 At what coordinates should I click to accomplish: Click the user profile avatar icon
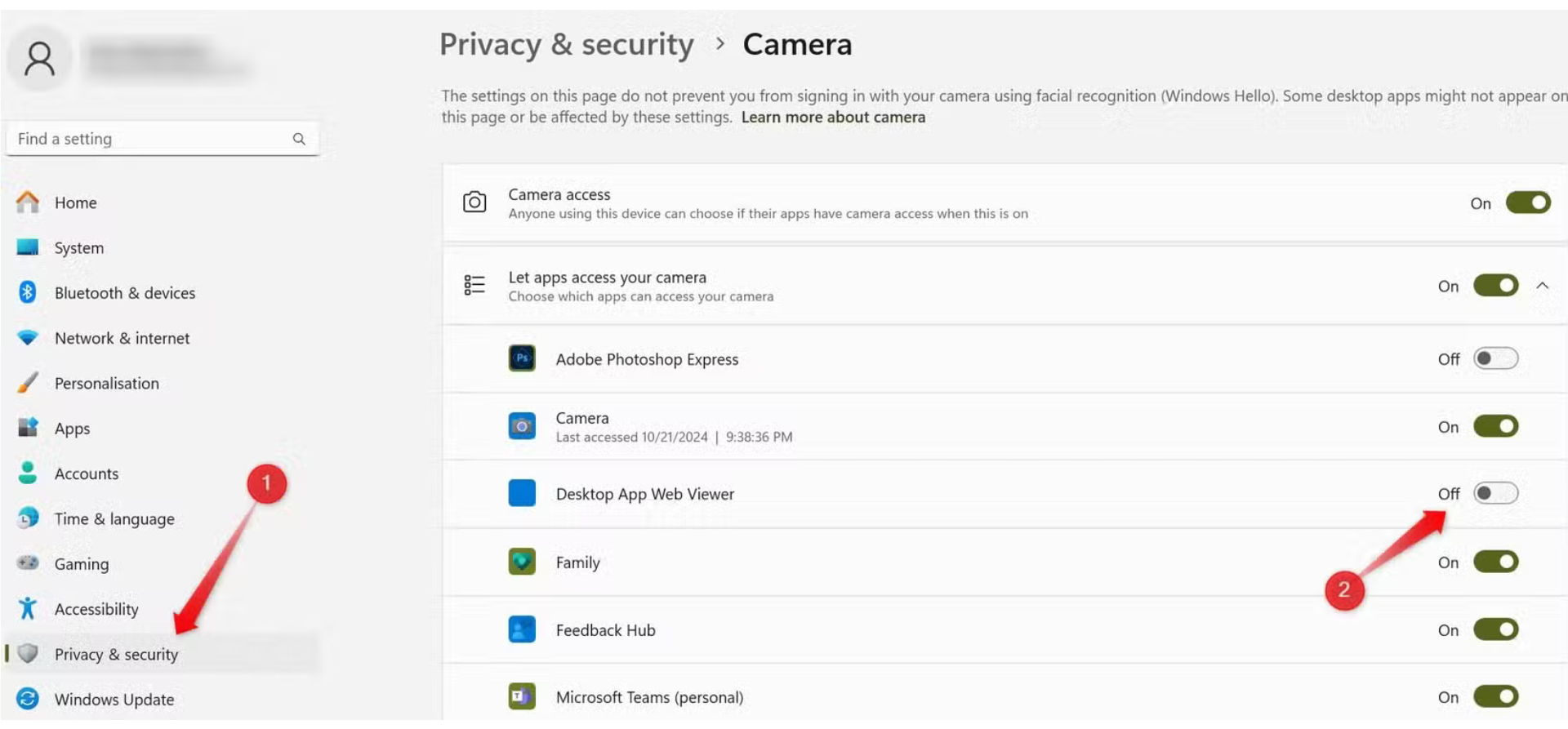[x=39, y=59]
